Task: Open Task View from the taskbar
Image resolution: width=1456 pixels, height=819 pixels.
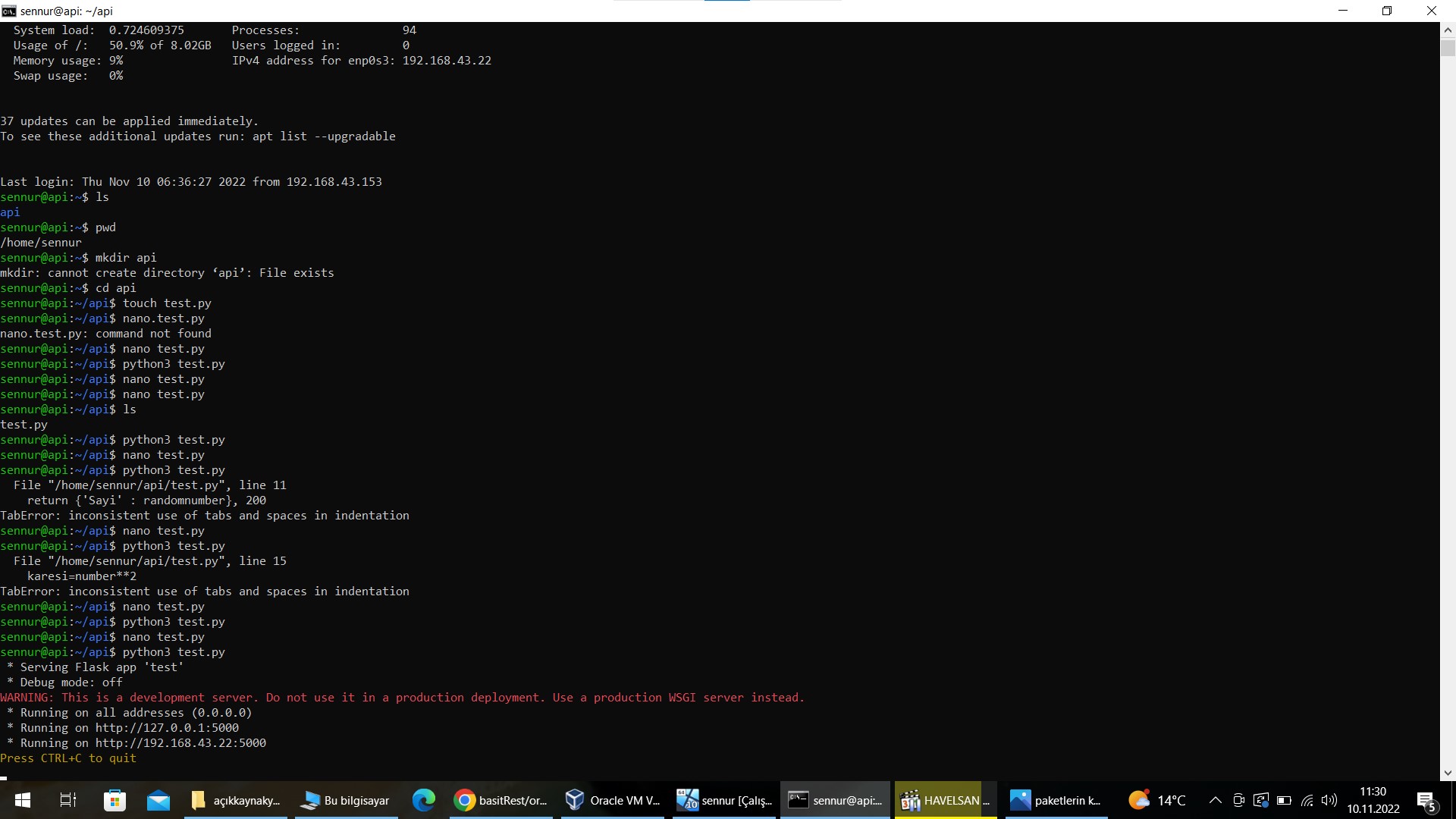Action: (68, 800)
